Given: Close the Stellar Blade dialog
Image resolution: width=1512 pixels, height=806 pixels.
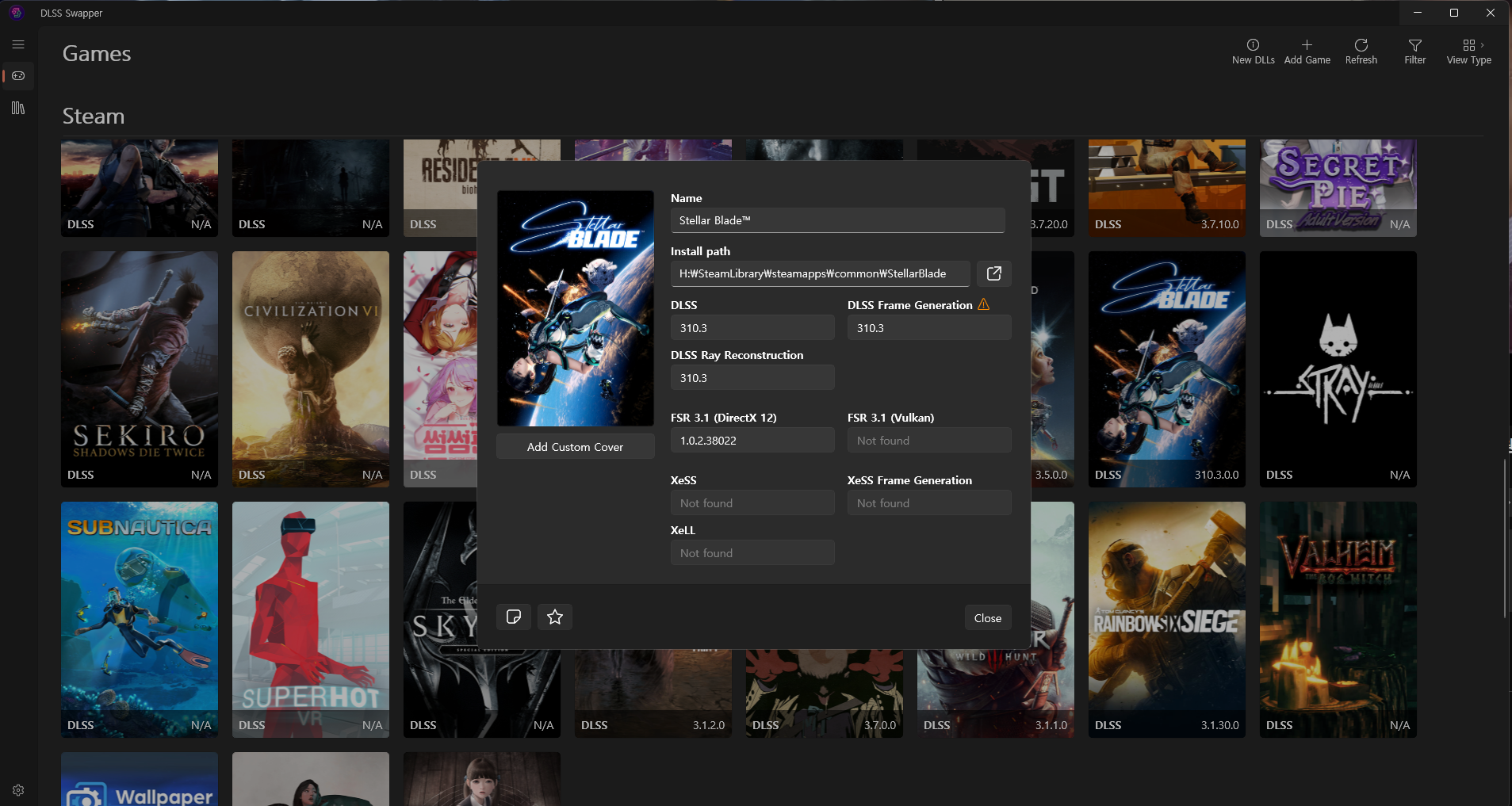Looking at the screenshot, I should [x=987, y=618].
